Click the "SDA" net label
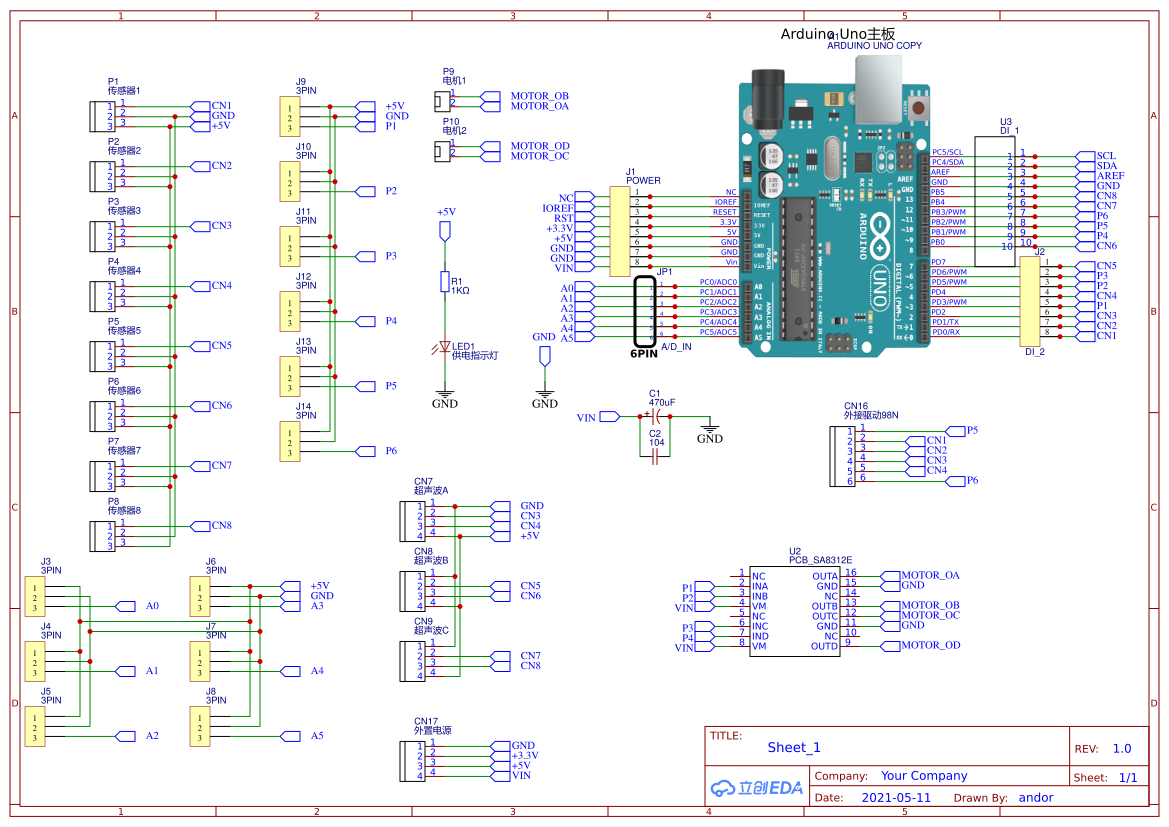This screenshot has width=1169, height=827. point(1106,166)
